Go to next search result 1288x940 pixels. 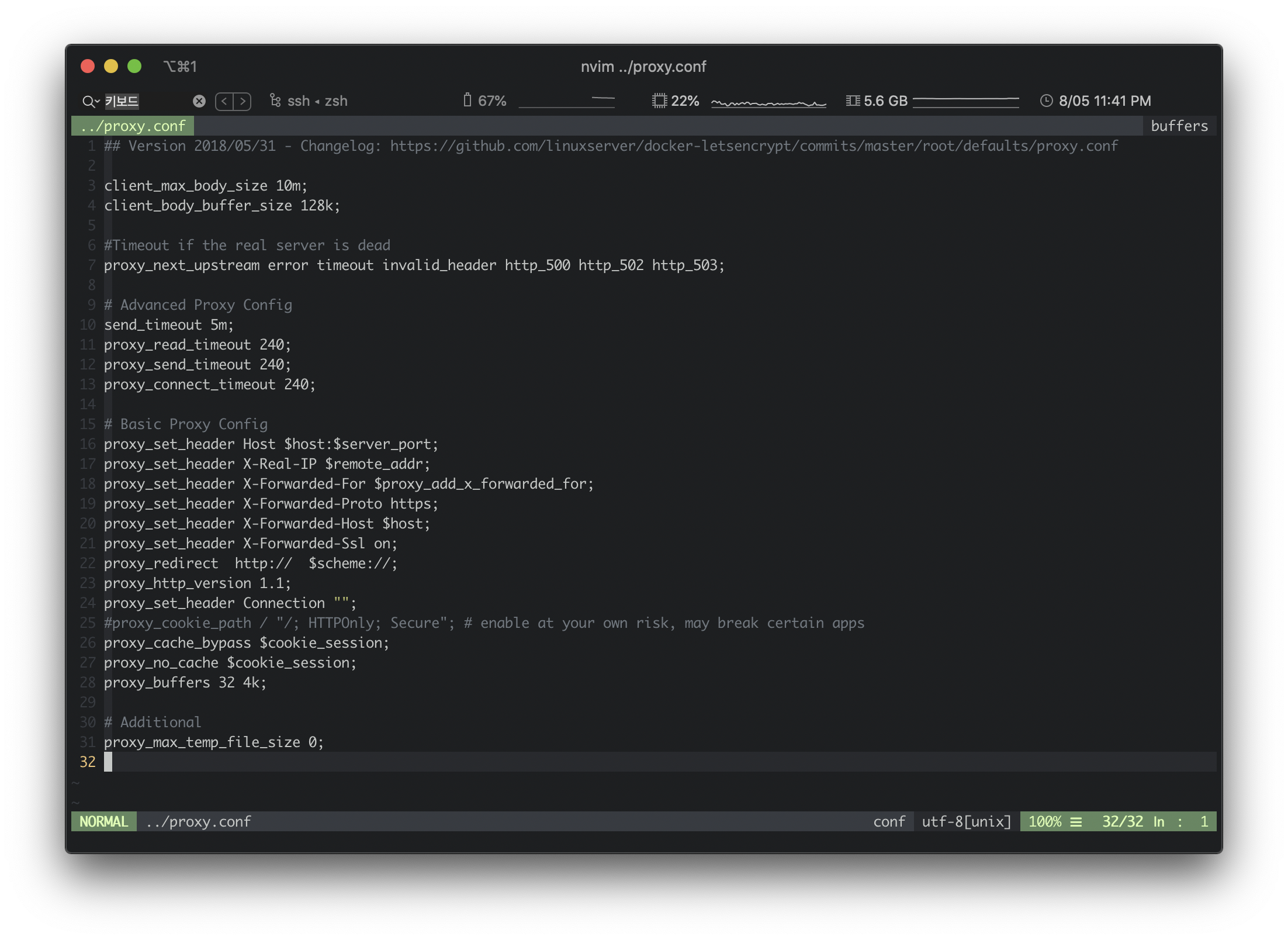click(x=243, y=101)
